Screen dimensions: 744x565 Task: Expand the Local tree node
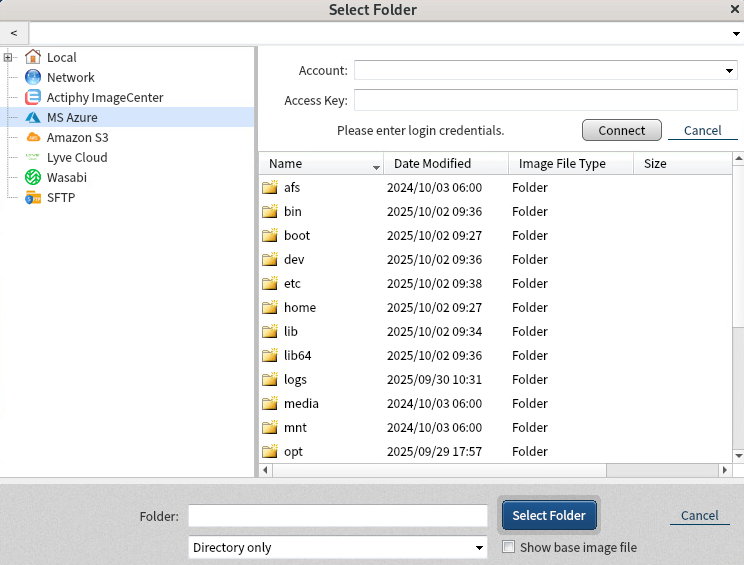(8, 57)
